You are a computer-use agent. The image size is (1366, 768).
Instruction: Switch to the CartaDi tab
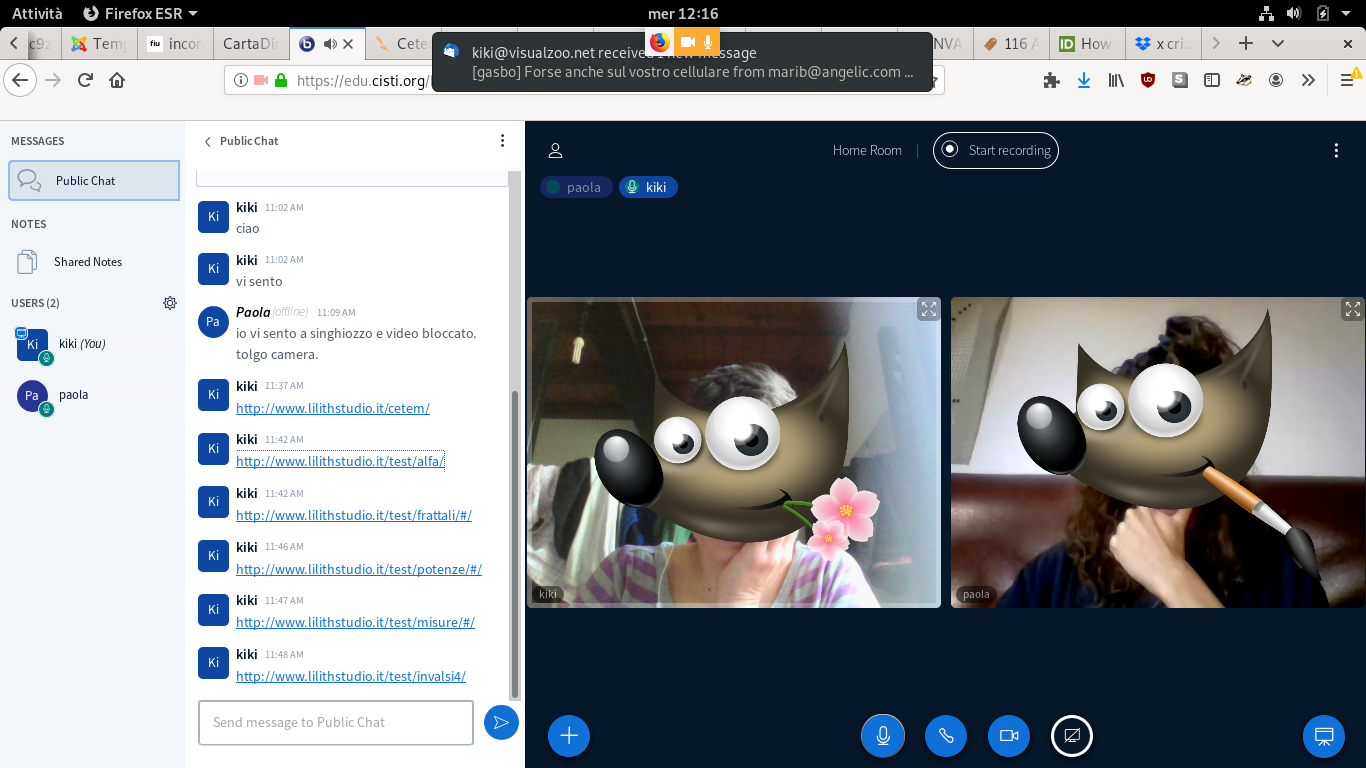(x=251, y=44)
